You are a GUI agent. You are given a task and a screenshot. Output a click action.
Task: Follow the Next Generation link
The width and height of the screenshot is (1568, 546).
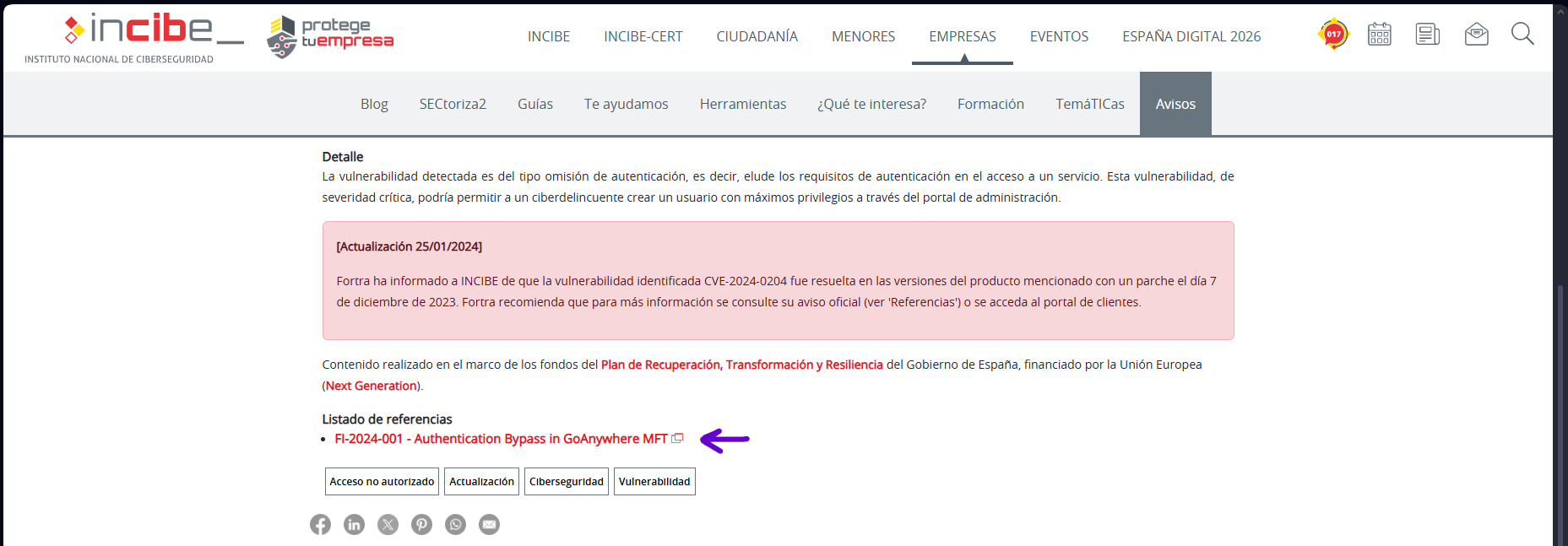(372, 386)
